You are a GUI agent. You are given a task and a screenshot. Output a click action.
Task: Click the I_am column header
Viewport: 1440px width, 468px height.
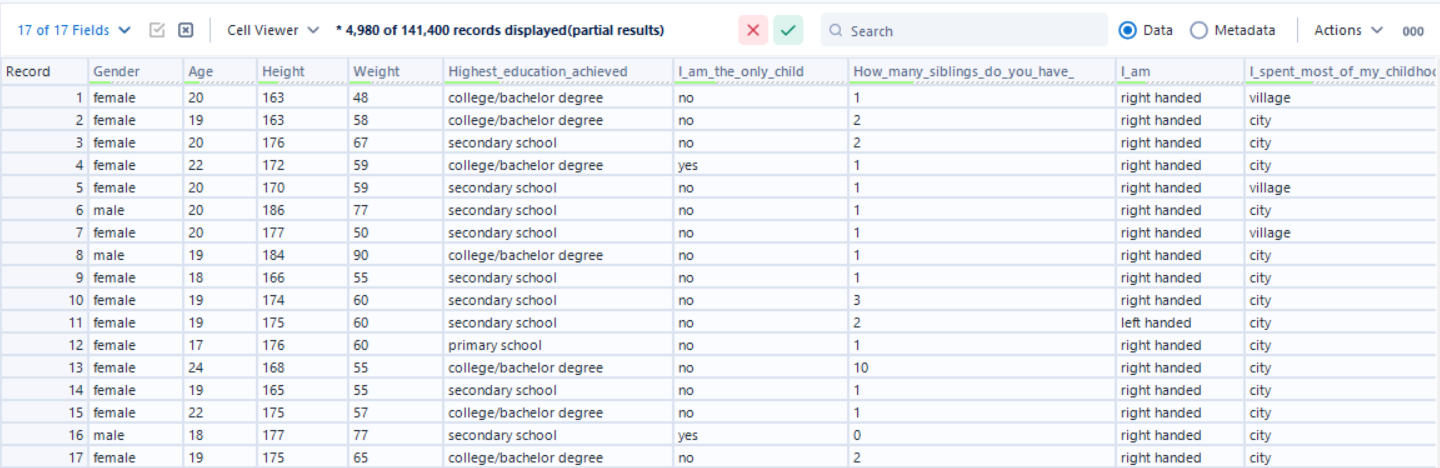coord(1180,72)
